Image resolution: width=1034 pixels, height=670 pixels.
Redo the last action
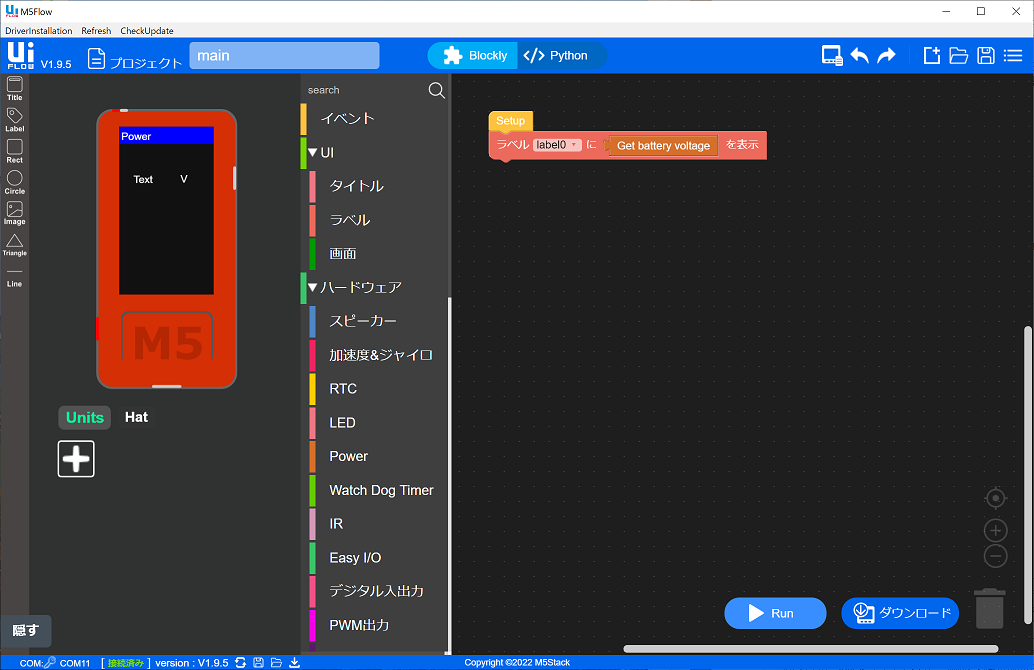[x=886, y=56]
